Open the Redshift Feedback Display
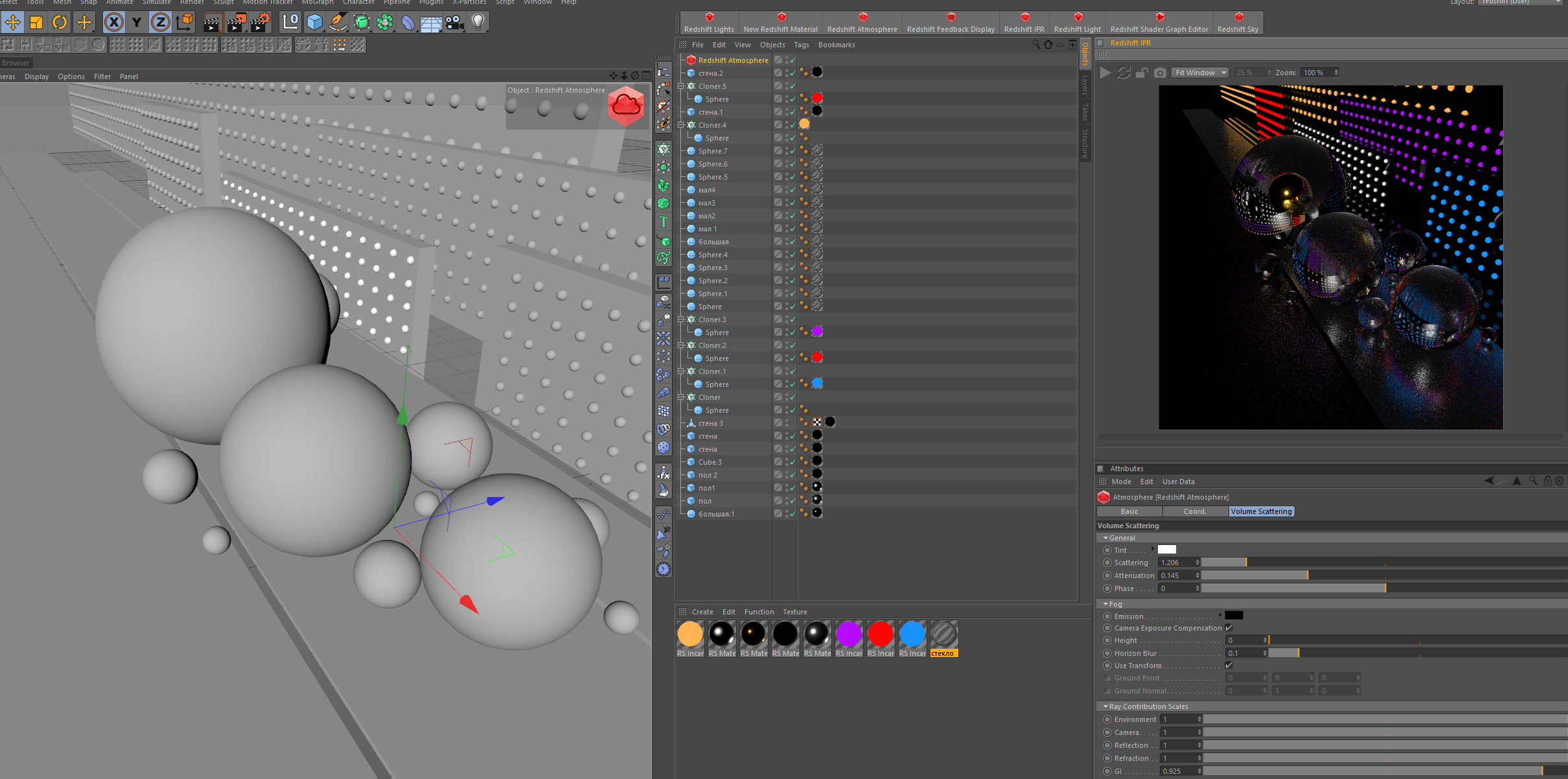 click(x=951, y=23)
